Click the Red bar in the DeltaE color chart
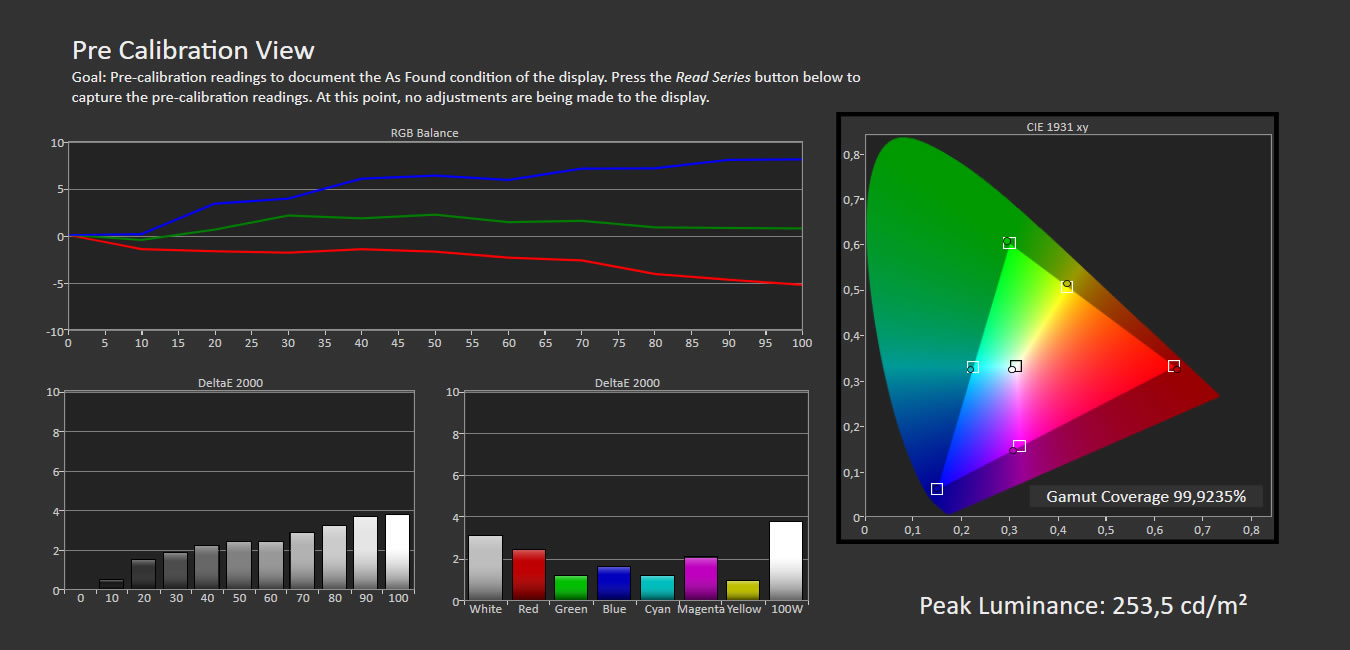The height and width of the screenshot is (650, 1350). pos(529,575)
